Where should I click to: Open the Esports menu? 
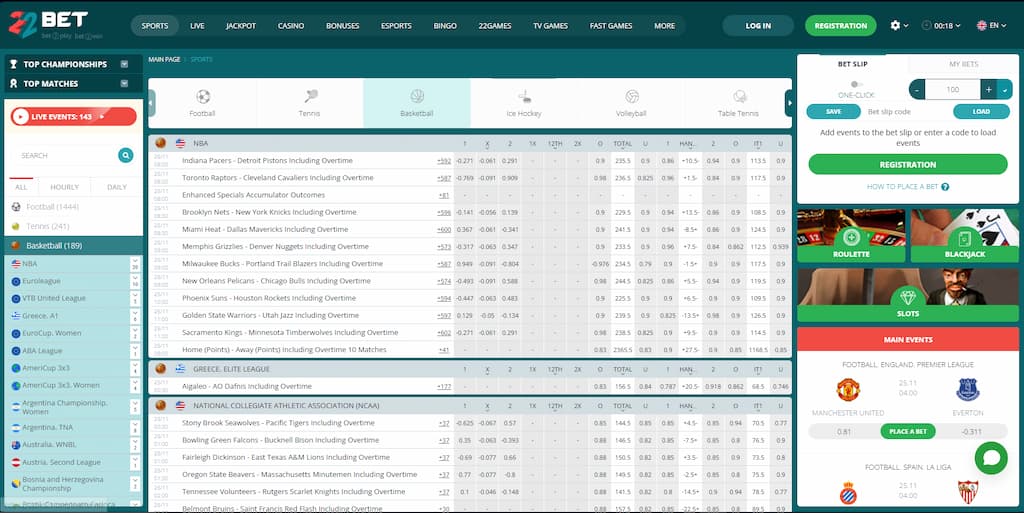[396, 25]
